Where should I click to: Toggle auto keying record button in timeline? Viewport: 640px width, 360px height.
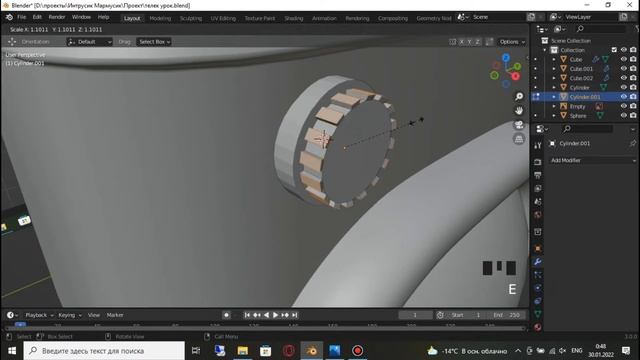click(x=226, y=315)
